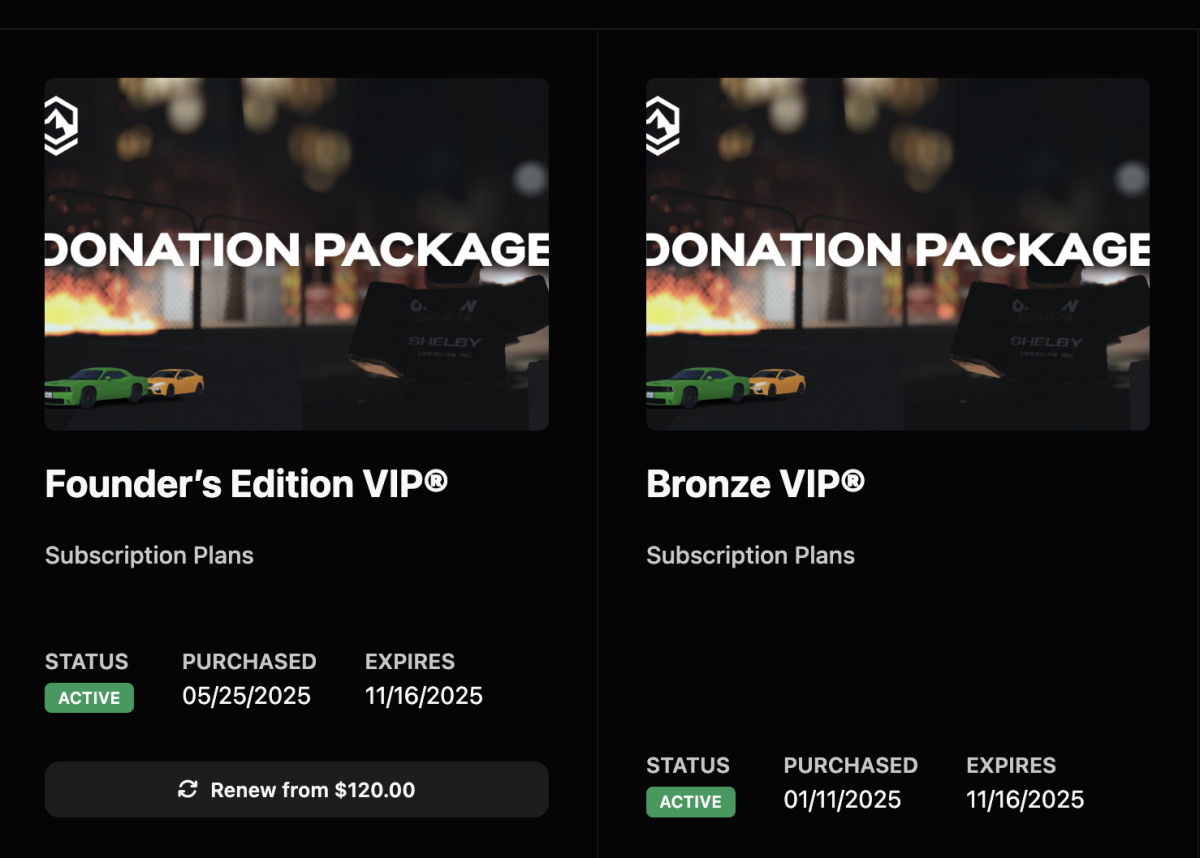Click the 01/11/2025 purchase date
The image size is (1200, 858).
pos(842,800)
